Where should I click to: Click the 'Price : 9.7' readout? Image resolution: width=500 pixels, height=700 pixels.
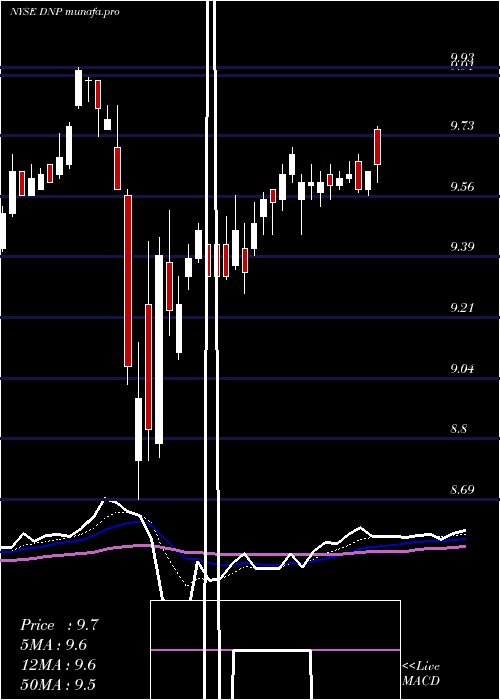59,625
